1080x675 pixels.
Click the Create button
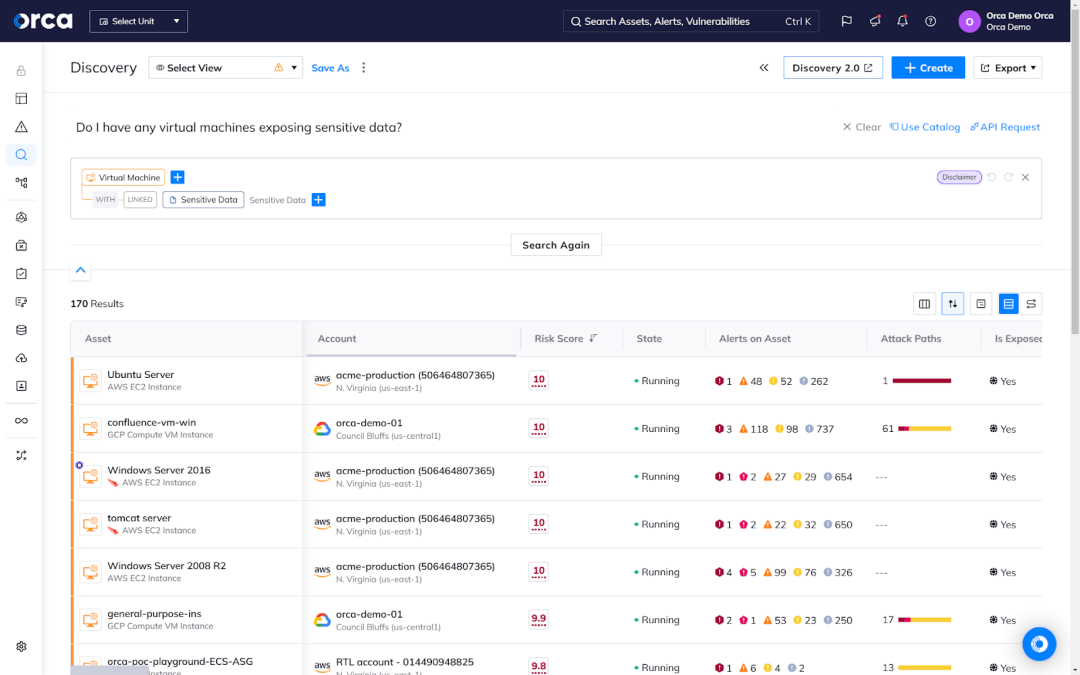[x=928, y=68]
